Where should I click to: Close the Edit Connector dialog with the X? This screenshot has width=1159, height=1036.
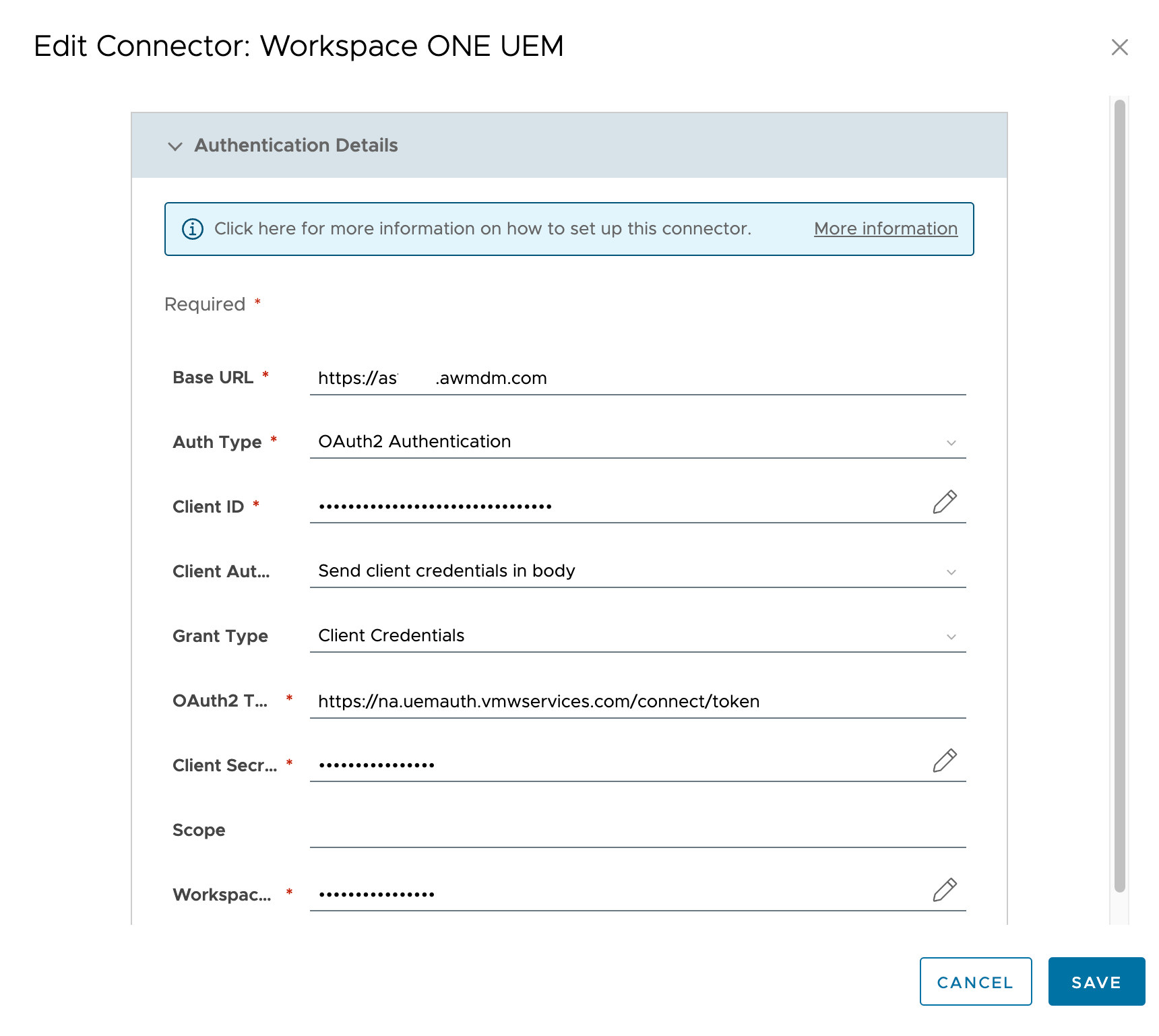point(1119,47)
